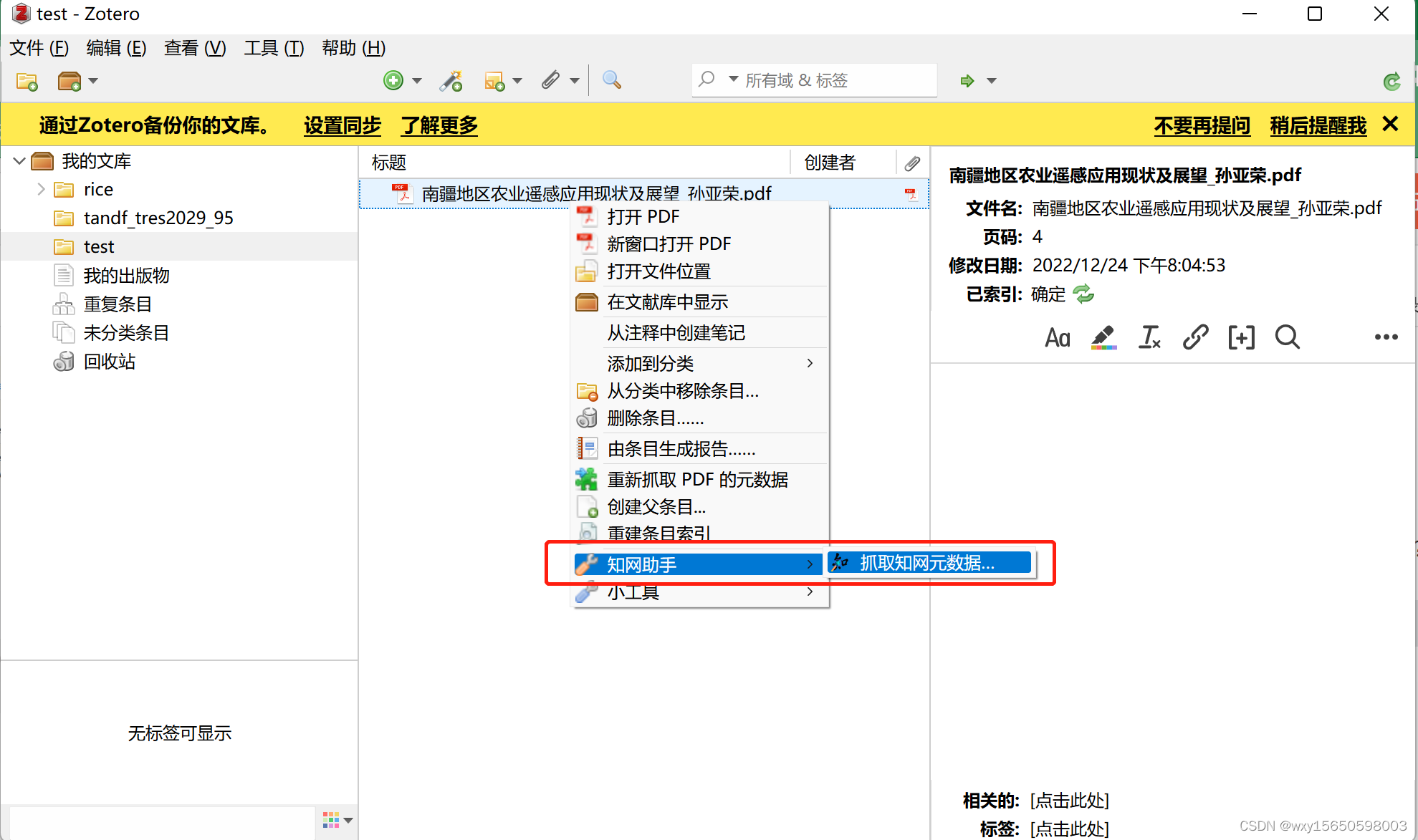Open the 工具 (T) menu
Screen dimensions: 1418x840
click(x=274, y=48)
